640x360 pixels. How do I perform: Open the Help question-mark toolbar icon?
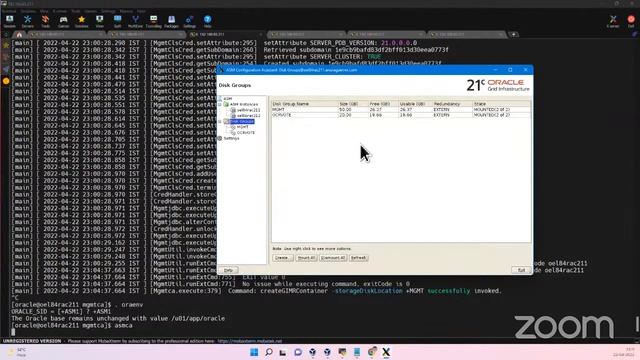(x=207, y=21)
